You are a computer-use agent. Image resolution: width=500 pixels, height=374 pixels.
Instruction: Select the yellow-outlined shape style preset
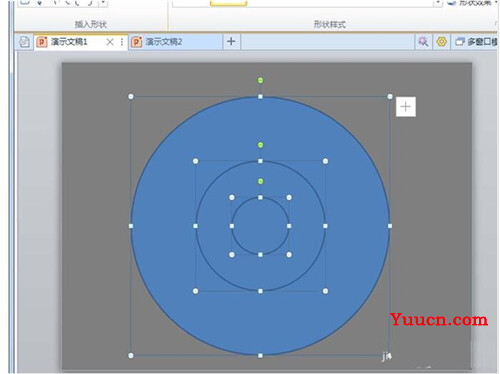click(x=229, y=3)
